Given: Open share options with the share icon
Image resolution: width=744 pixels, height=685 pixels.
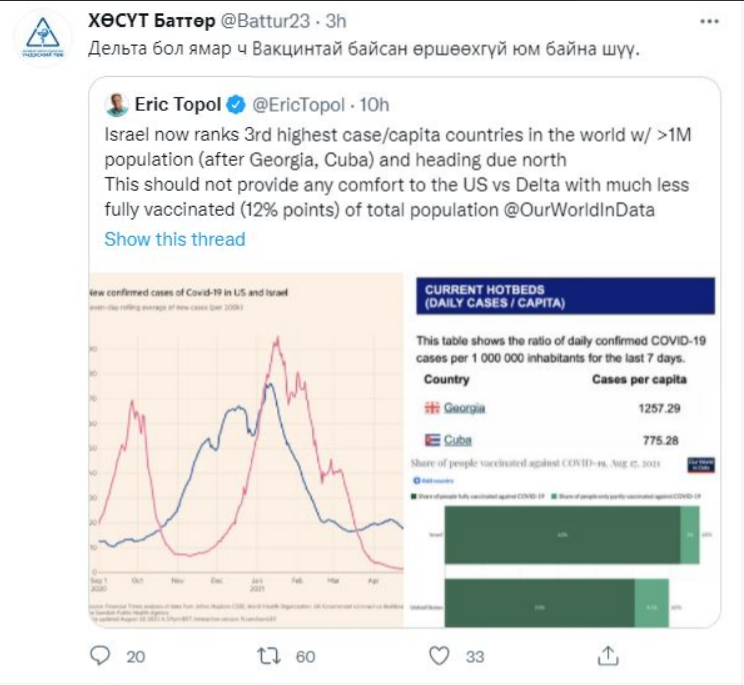Looking at the screenshot, I should coord(608,655).
